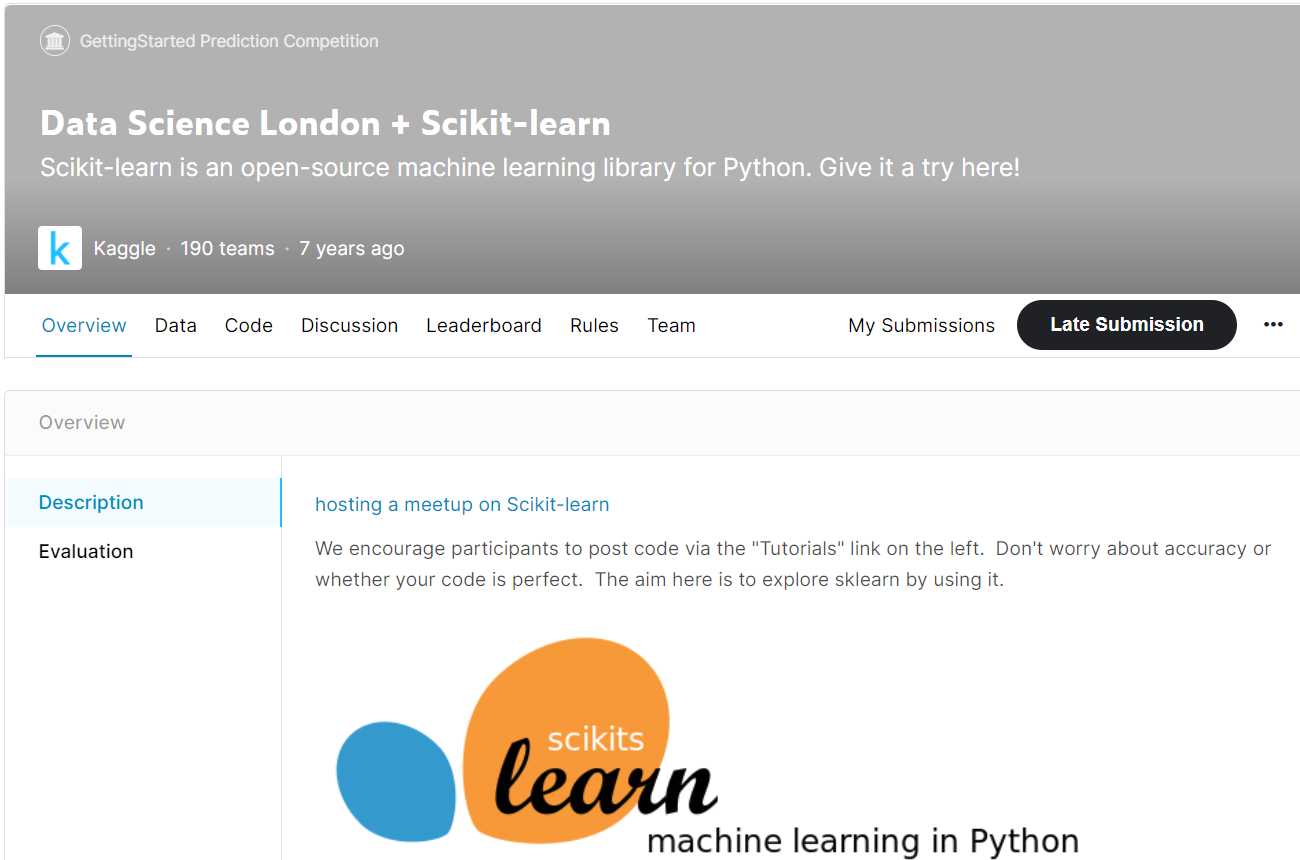
Task: Open the three-dot more options menu
Action: (x=1273, y=325)
